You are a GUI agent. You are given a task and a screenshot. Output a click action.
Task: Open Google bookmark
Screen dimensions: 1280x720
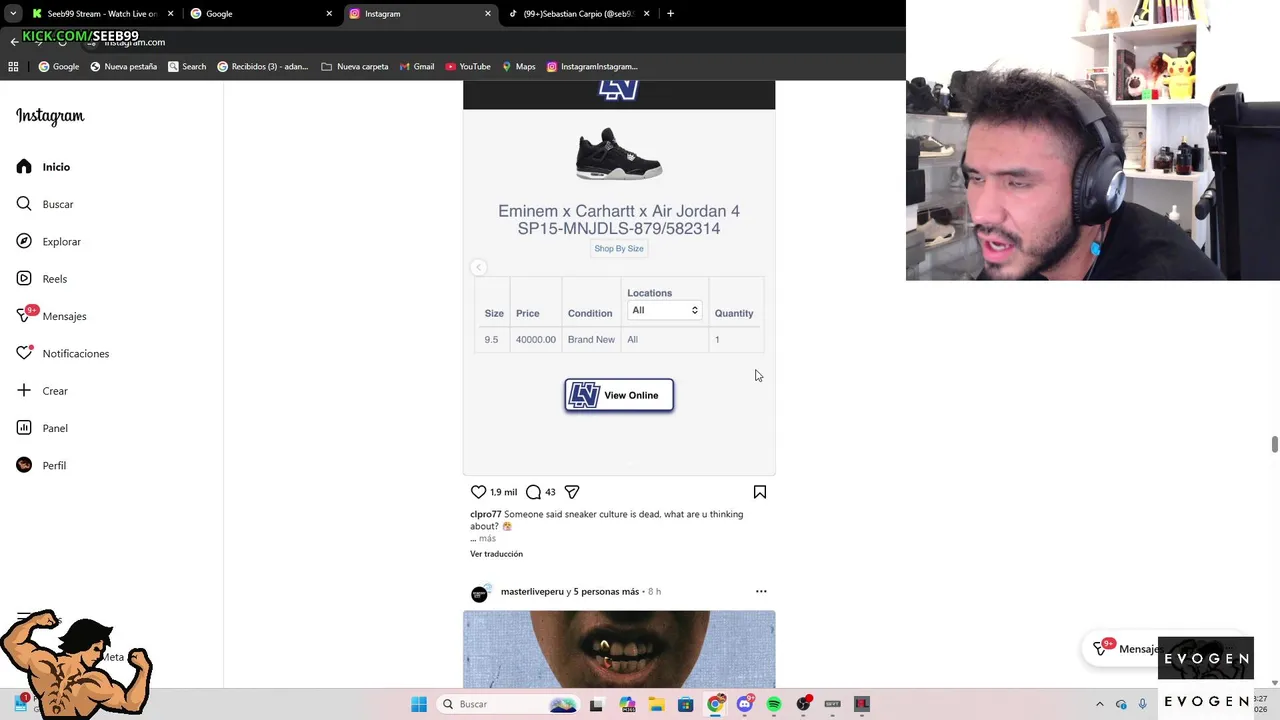click(x=59, y=67)
